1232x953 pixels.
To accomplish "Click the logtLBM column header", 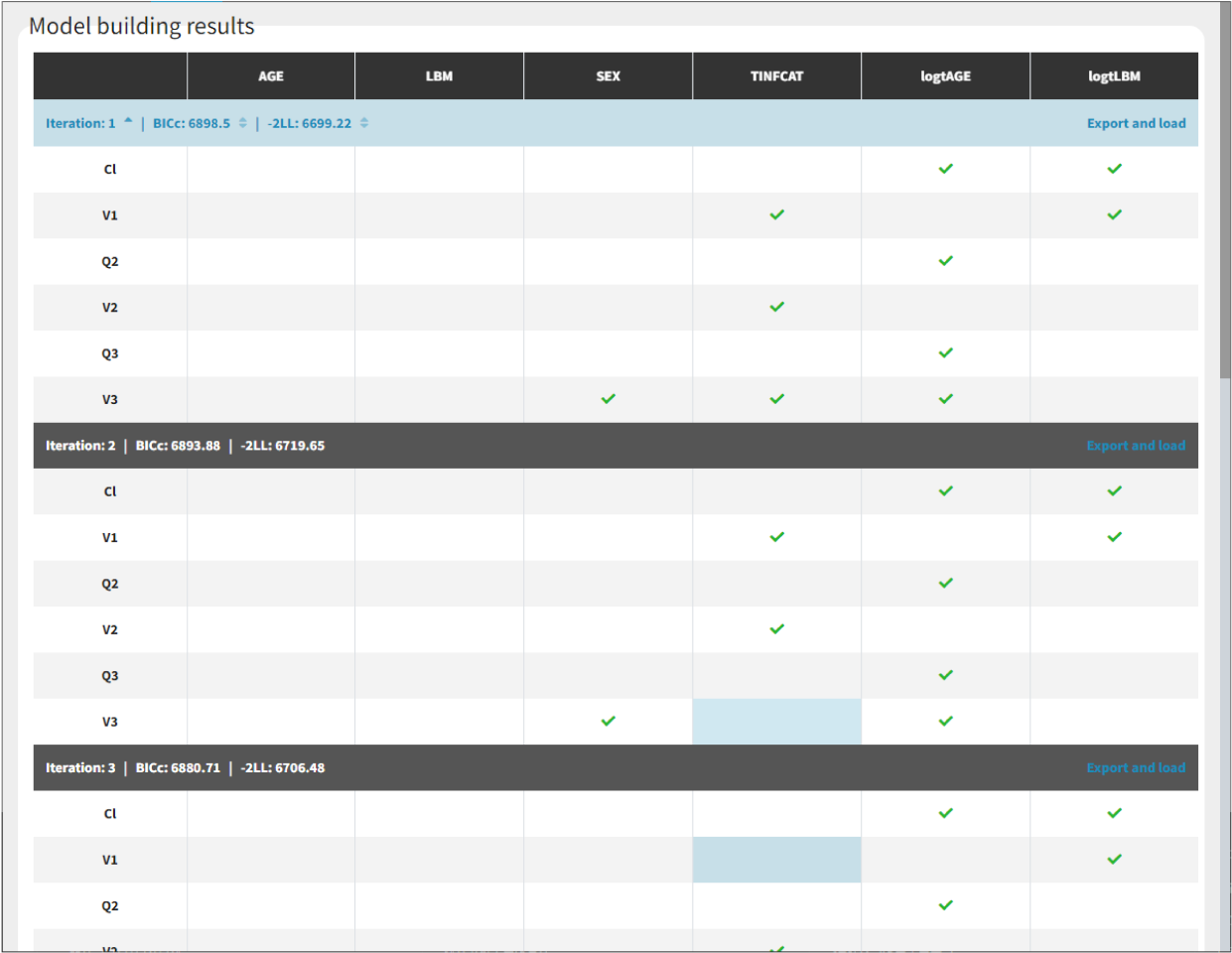I will click(x=1114, y=76).
